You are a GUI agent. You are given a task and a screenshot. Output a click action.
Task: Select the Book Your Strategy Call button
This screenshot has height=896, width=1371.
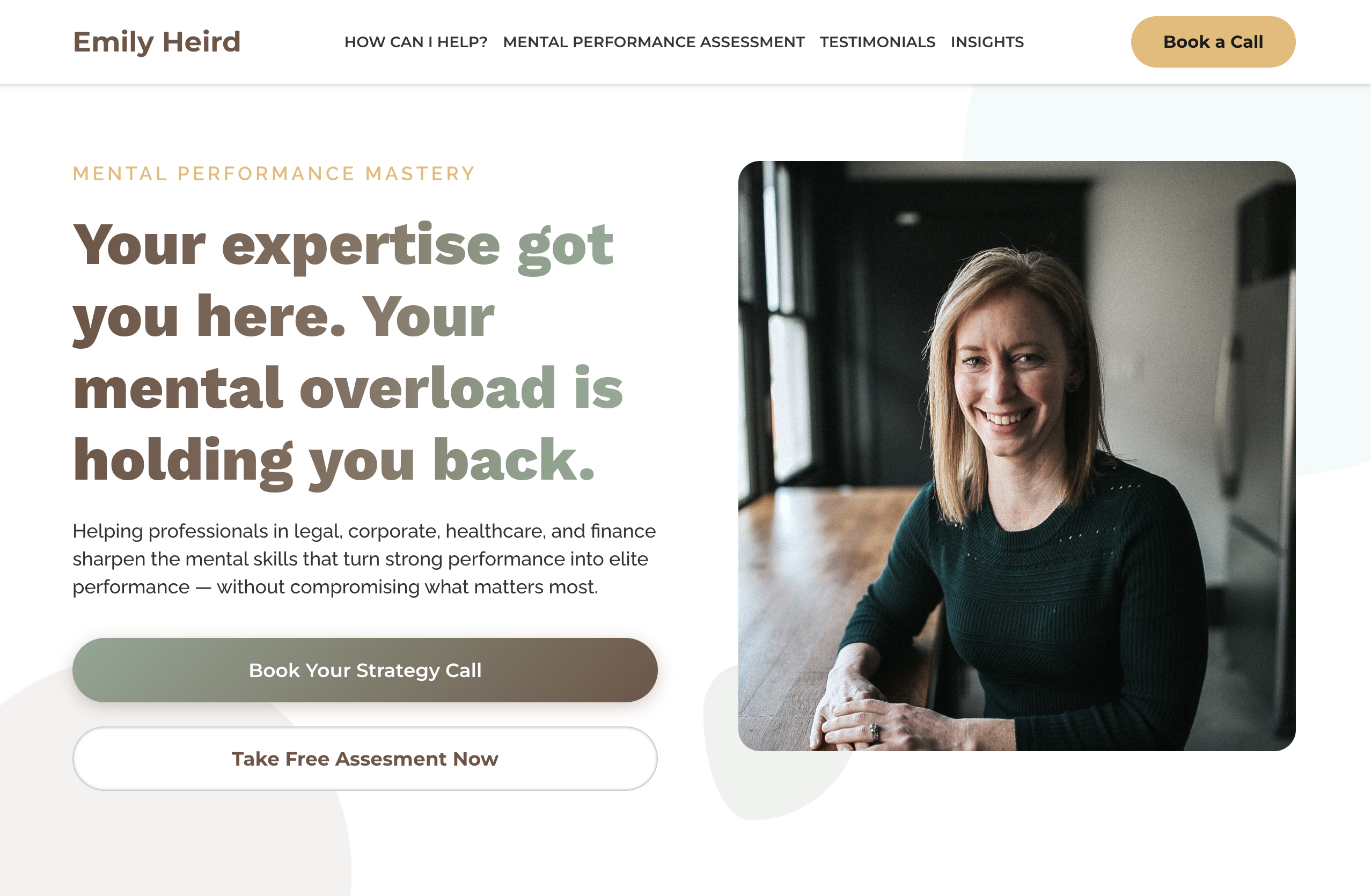[365, 670]
